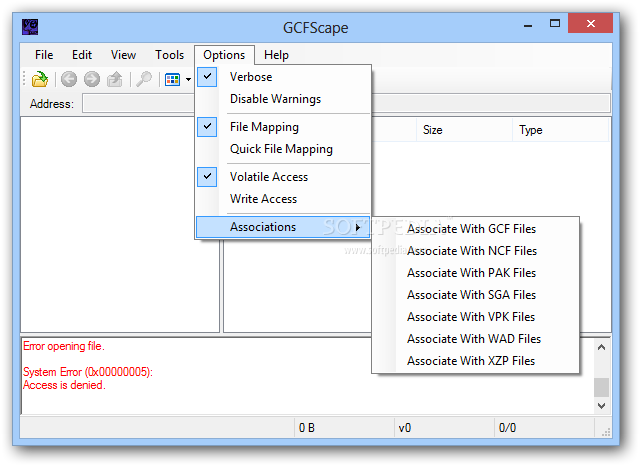Click the Forward navigation arrow icon

tap(92, 79)
